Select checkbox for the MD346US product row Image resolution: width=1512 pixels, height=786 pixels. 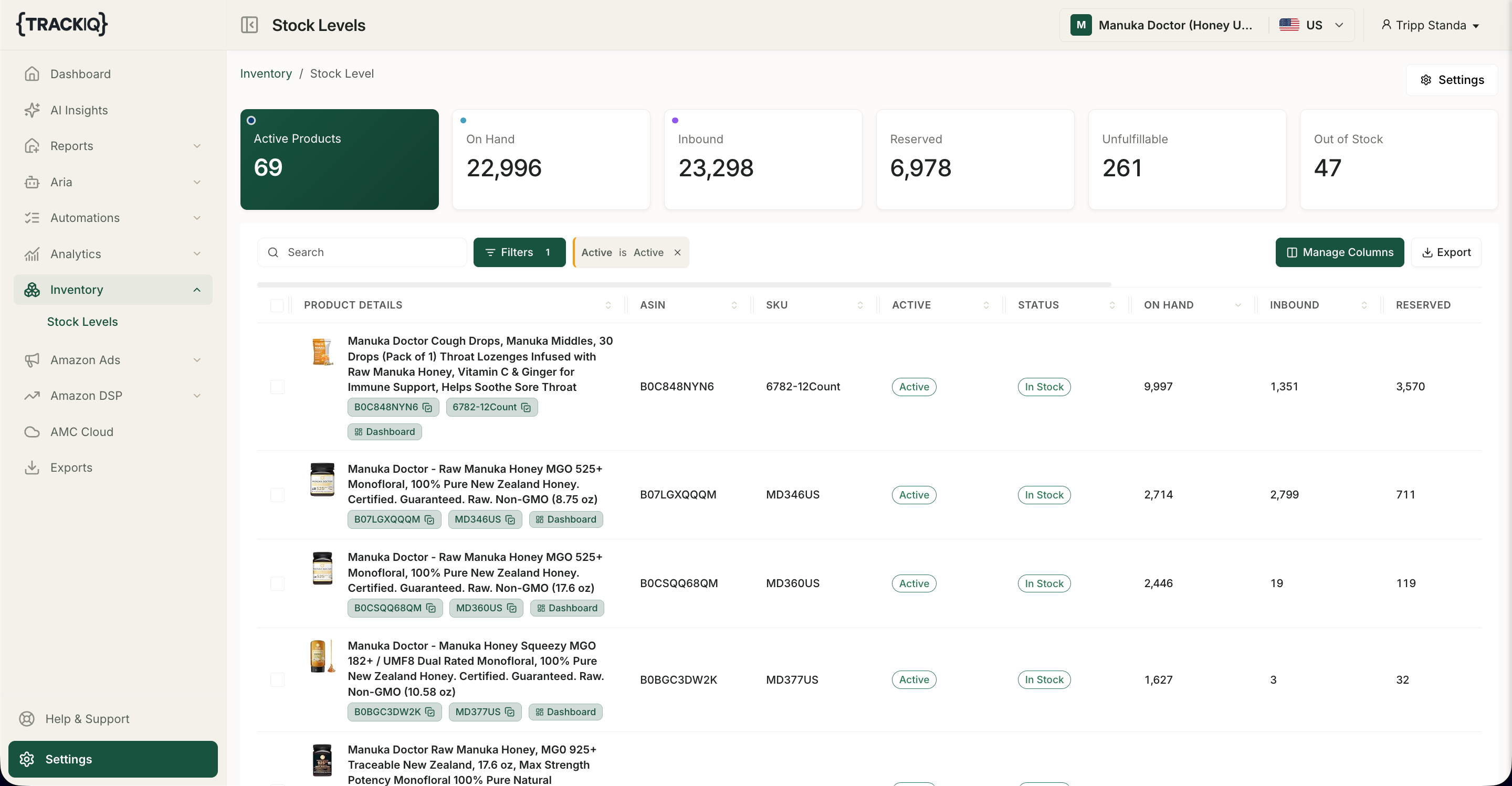[x=277, y=494]
